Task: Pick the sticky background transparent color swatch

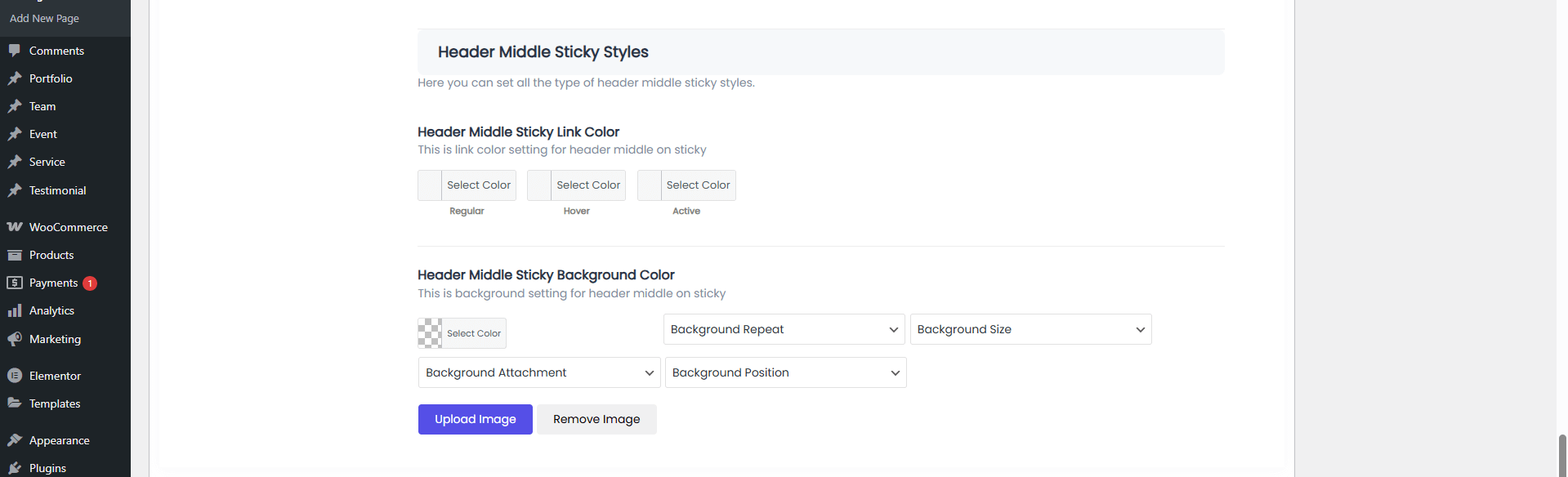Action: [x=430, y=333]
